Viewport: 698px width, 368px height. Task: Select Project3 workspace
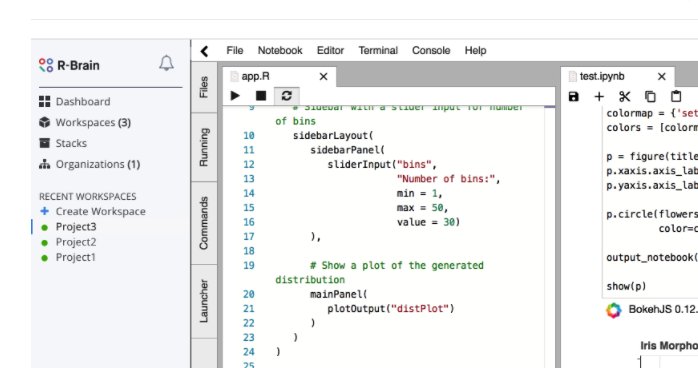[76, 227]
